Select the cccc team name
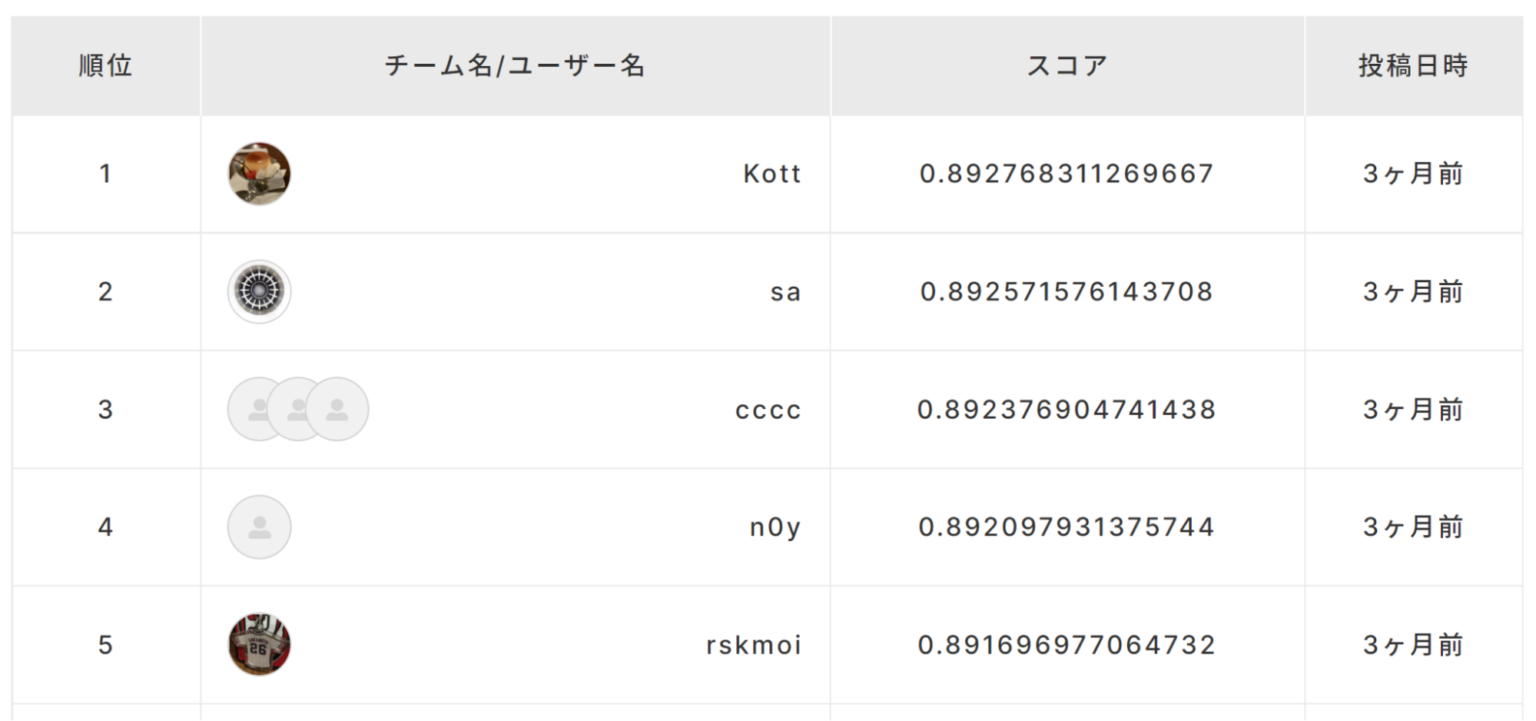The image size is (1536, 721). 768,410
